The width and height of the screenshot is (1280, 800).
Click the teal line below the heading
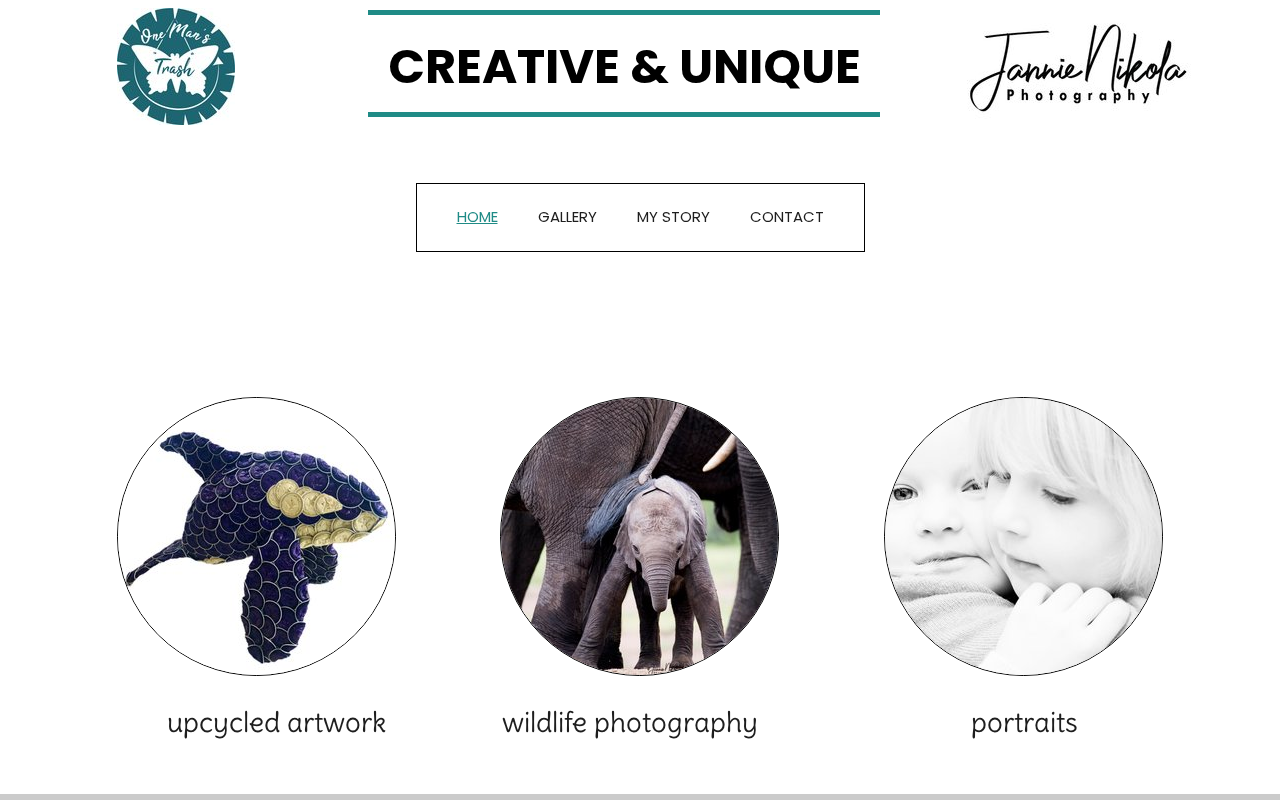pos(624,114)
